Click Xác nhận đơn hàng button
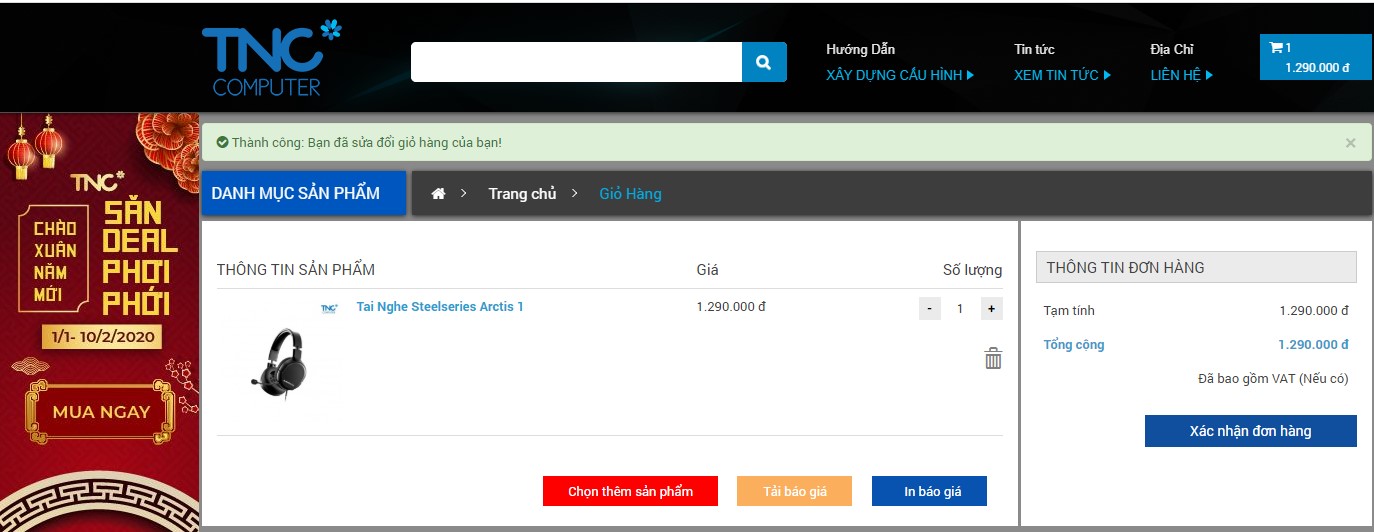Viewport: 1374px width, 532px height. (1250, 431)
